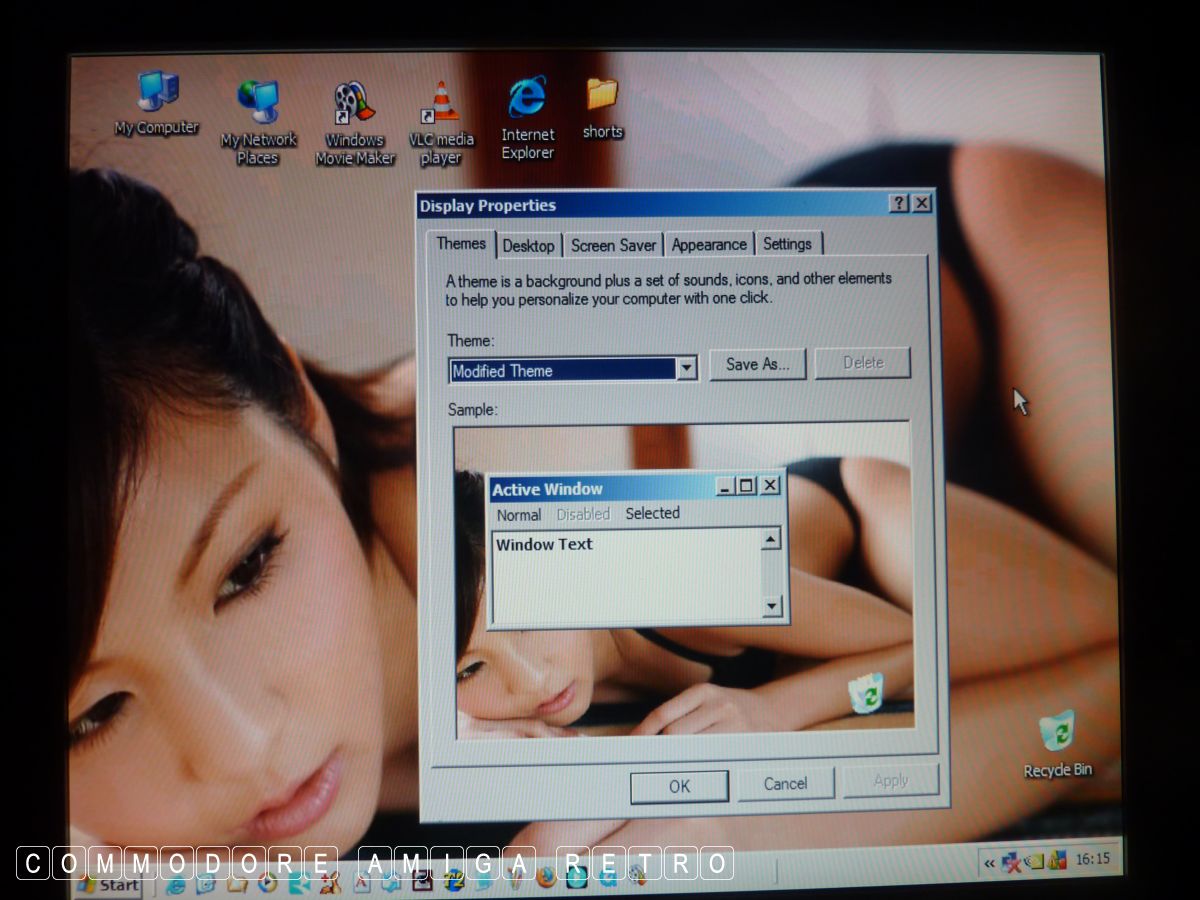Open the Settings tab
The width and height of the screenshot is (1200, 900).
coord(787,244)
